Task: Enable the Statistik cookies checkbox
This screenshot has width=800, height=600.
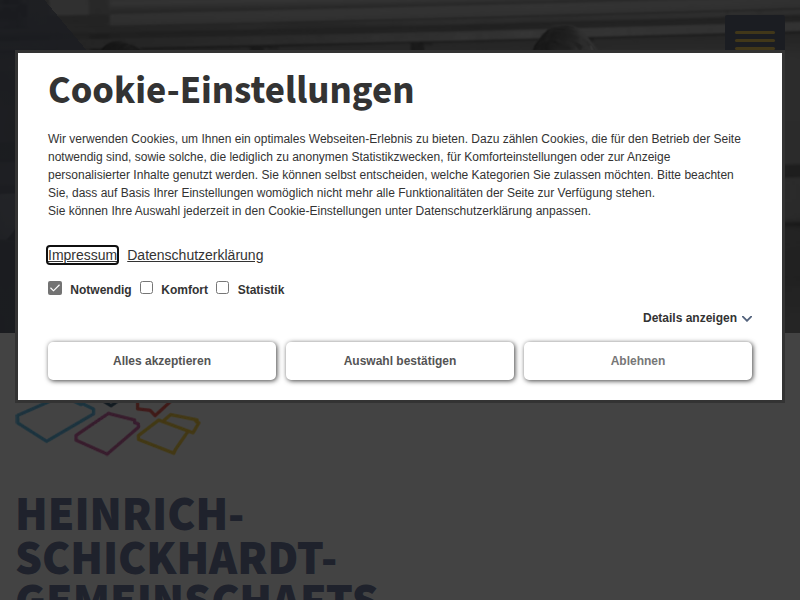Action: 223,288
